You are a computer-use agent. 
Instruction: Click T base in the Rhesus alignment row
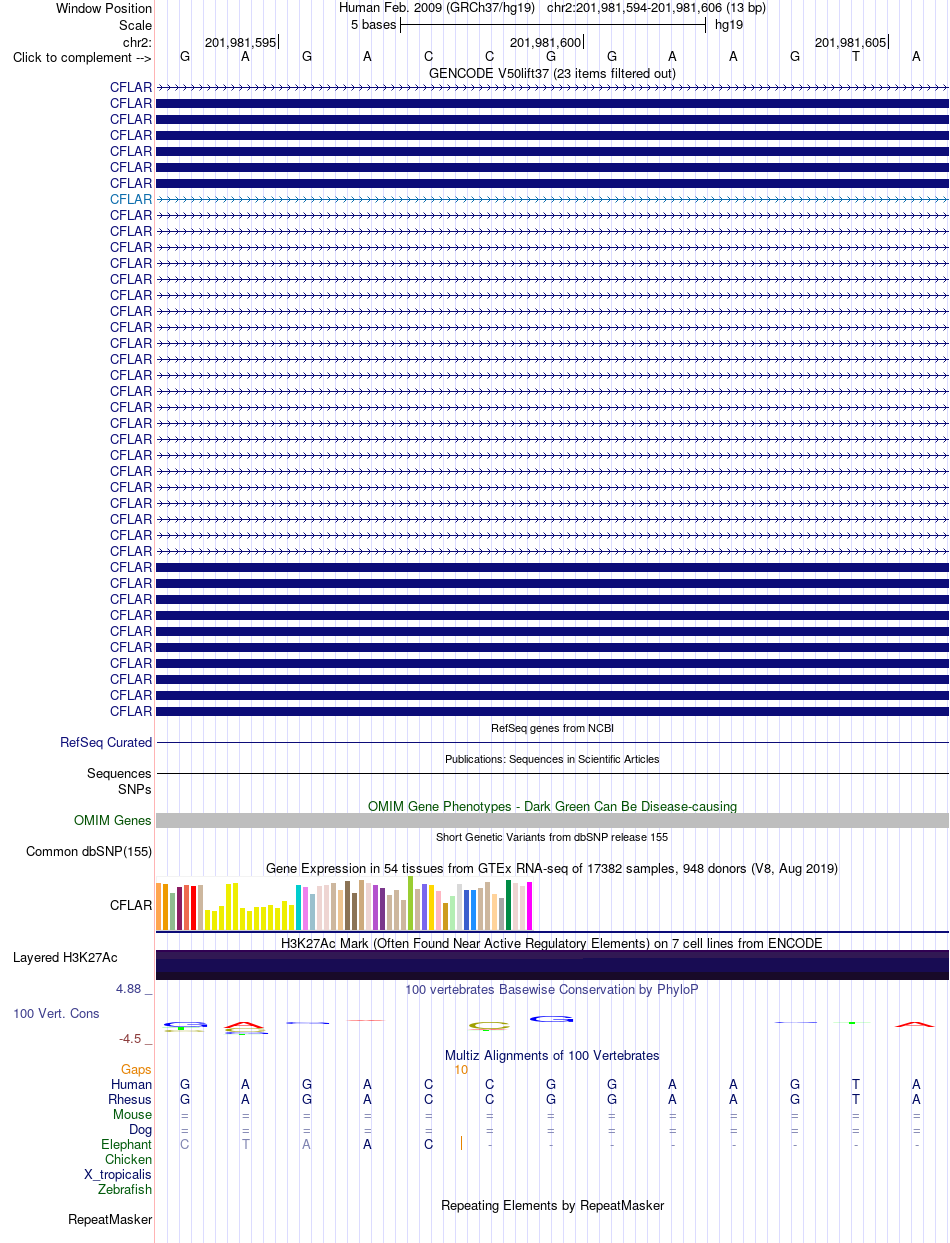pos(856,1099)
